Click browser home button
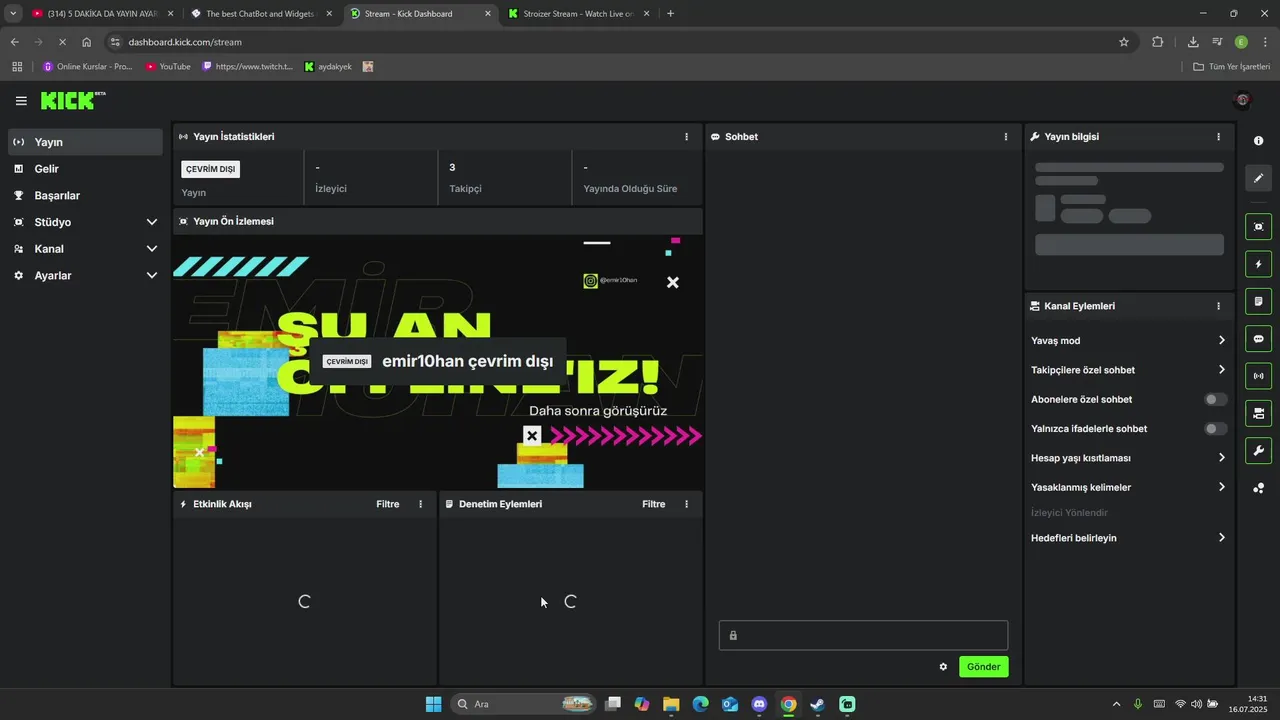This screenshot has width=1280, height=720. [87, 42]
